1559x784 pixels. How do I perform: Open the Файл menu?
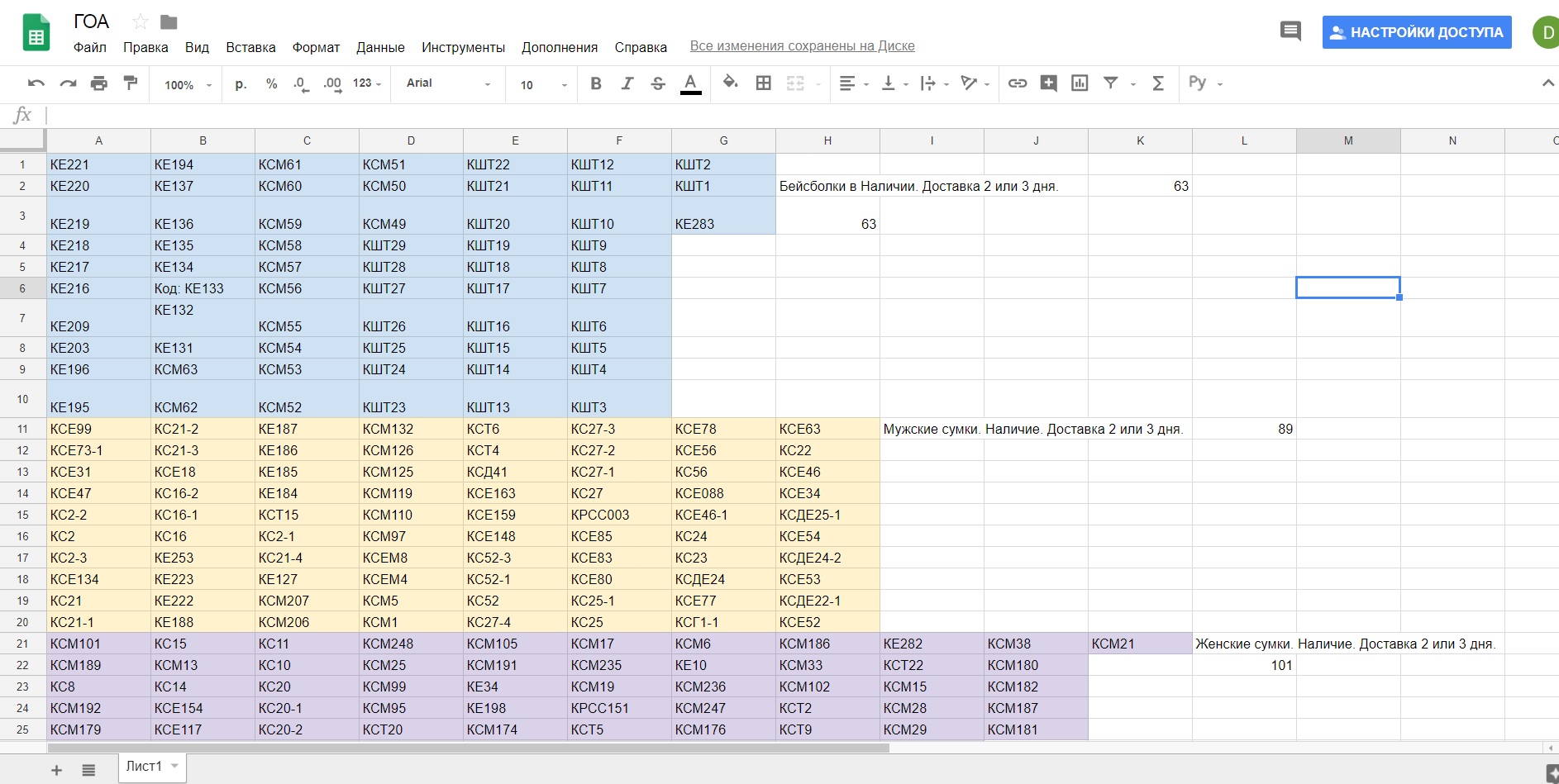coord(90,47)
